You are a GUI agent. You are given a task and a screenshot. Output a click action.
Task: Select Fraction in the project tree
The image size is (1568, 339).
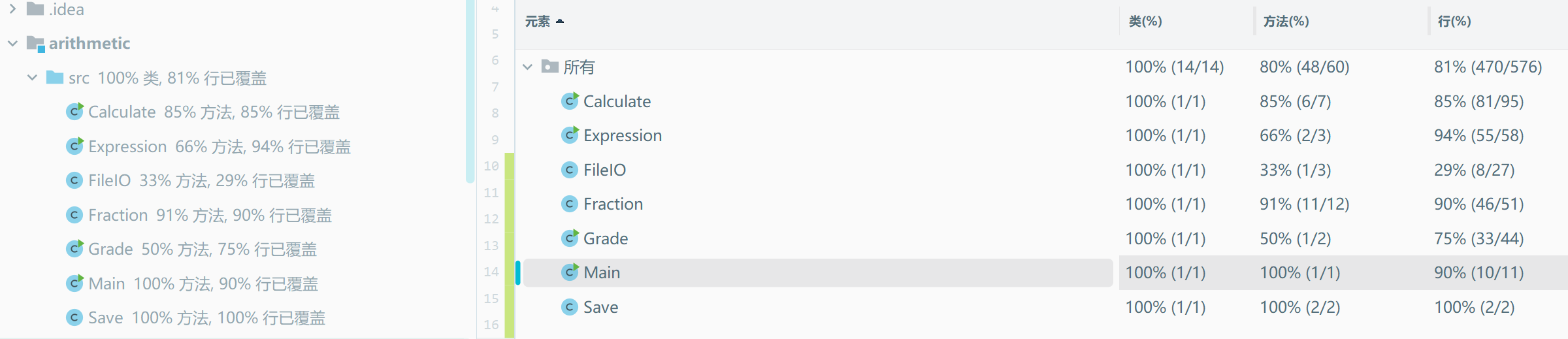click(x=118, y=215)
